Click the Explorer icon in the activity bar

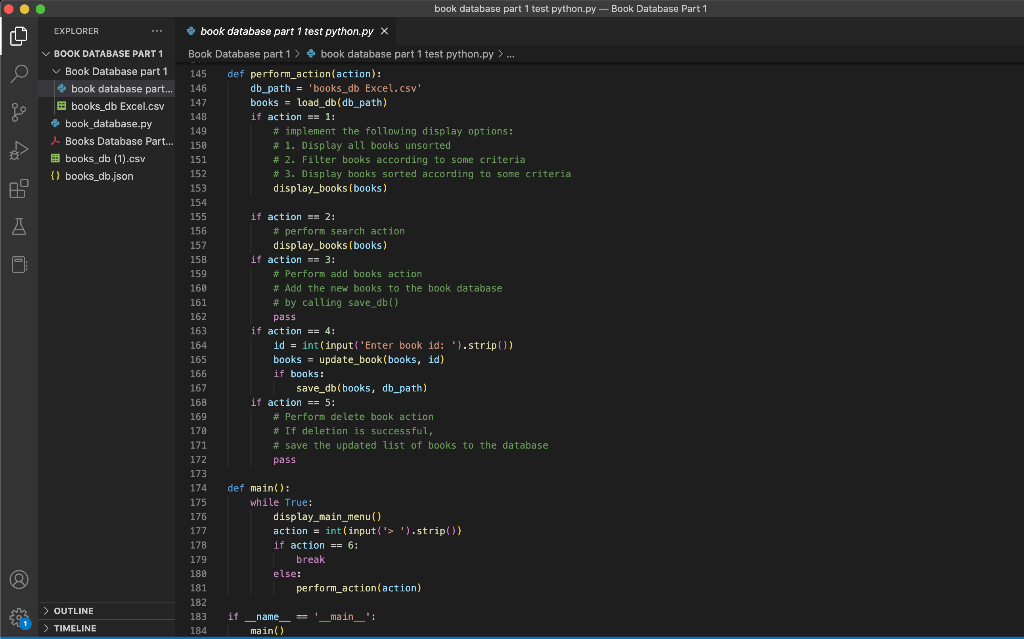click(18, 36)
